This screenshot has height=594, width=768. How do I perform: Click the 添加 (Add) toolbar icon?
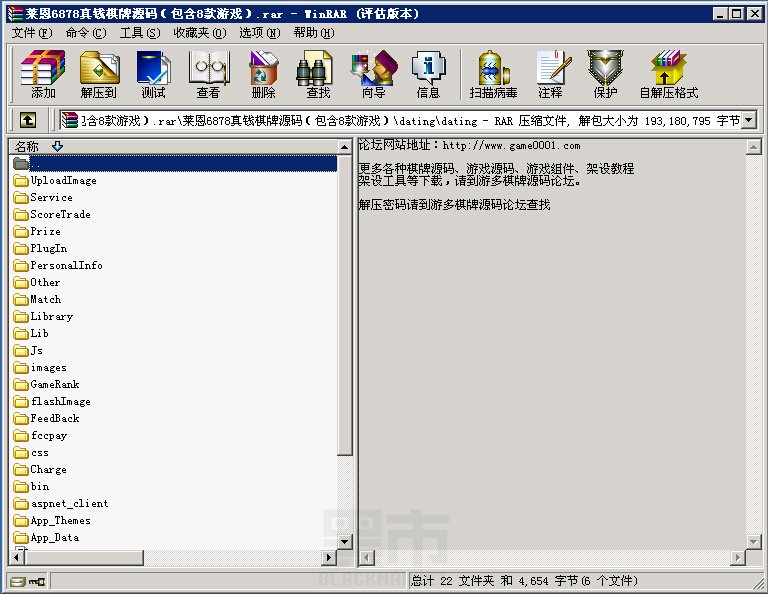point(43,73)
